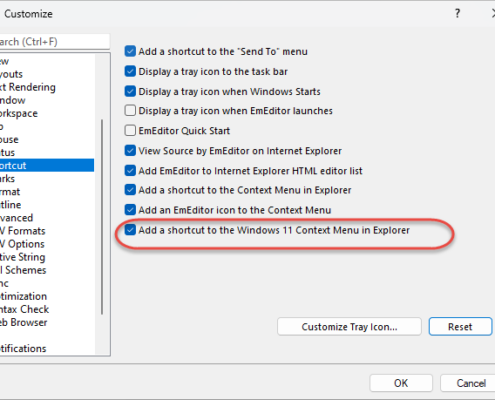
Task: Cancel the Customize dialog
Action: pos(468,383)
